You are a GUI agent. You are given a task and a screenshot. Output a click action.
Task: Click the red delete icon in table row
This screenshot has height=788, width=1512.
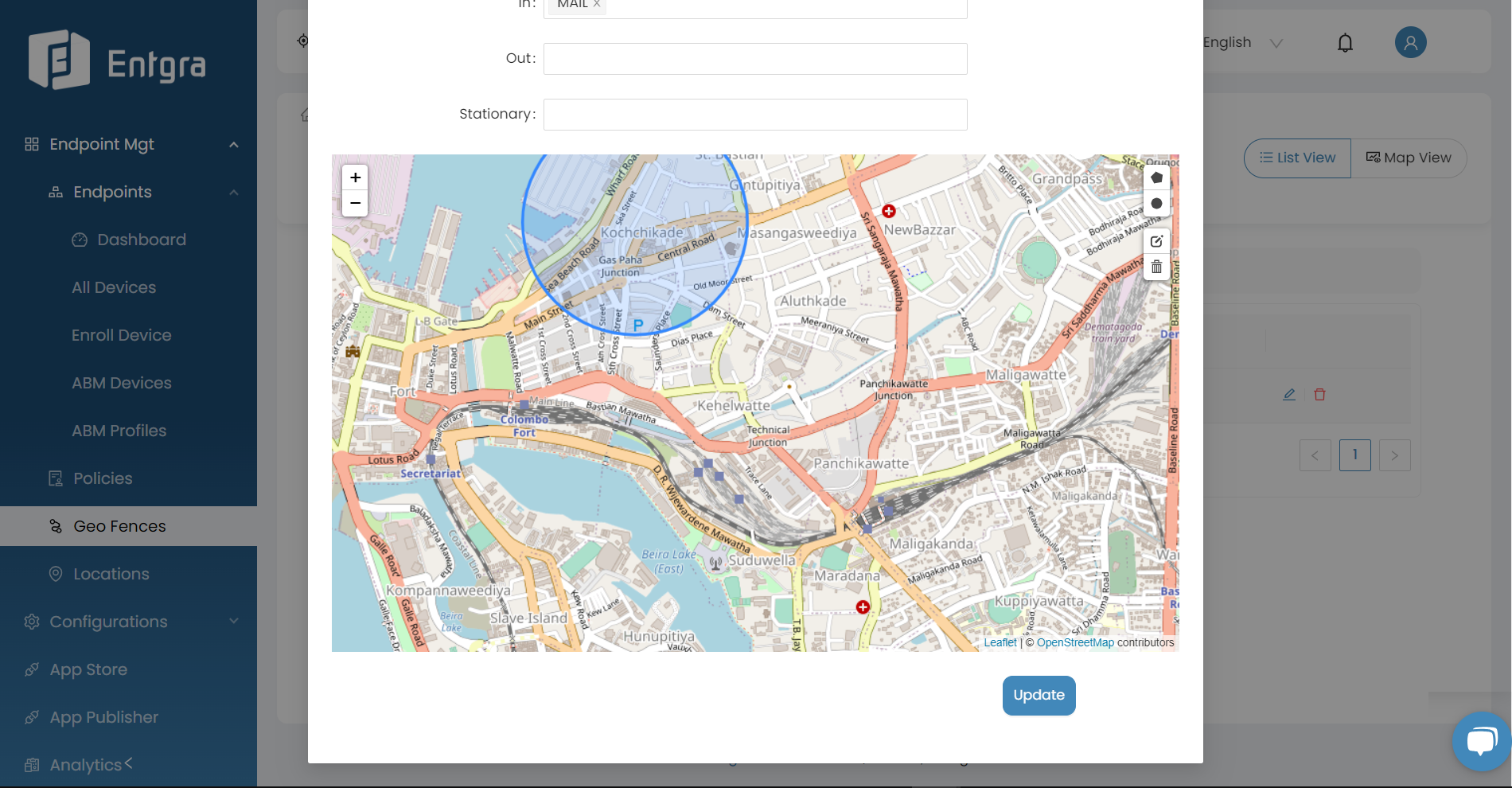1319,394
